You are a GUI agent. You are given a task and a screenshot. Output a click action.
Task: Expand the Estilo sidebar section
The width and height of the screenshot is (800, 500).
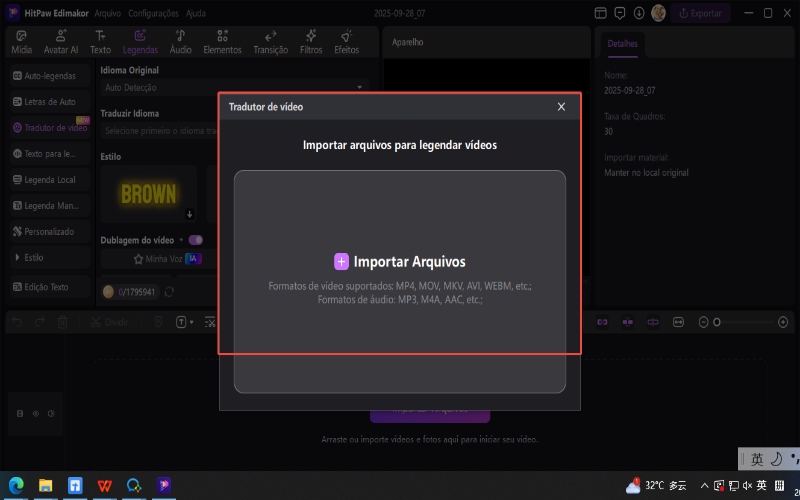click(50, 258)
